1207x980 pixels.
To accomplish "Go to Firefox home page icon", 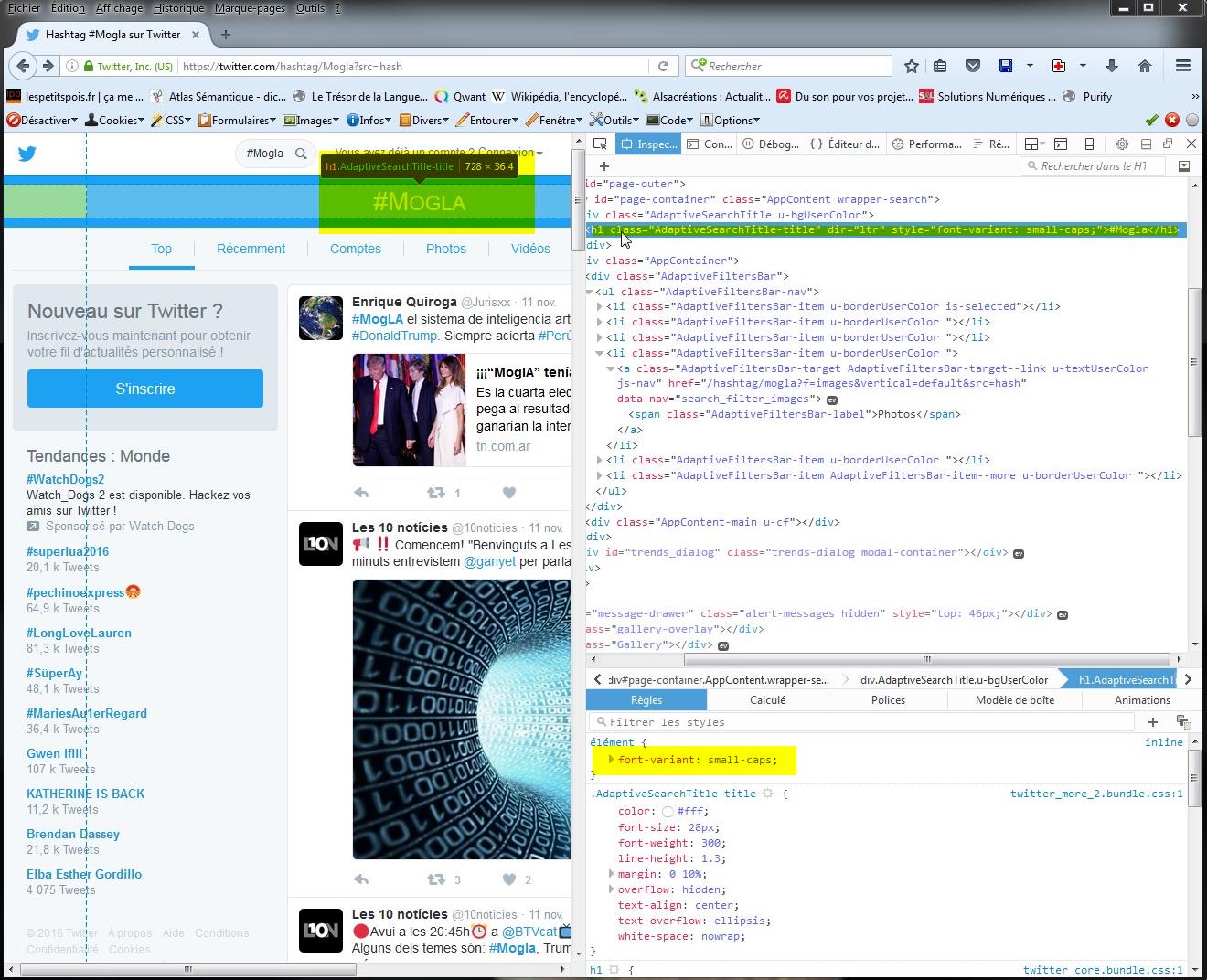I will tap(1144, 66).
